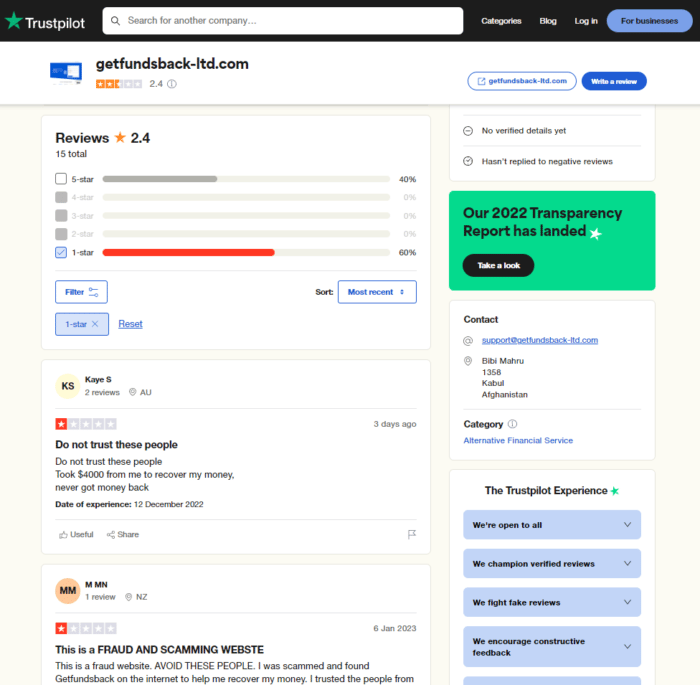Open Blog in the top navigation

(x=548, y=21)
